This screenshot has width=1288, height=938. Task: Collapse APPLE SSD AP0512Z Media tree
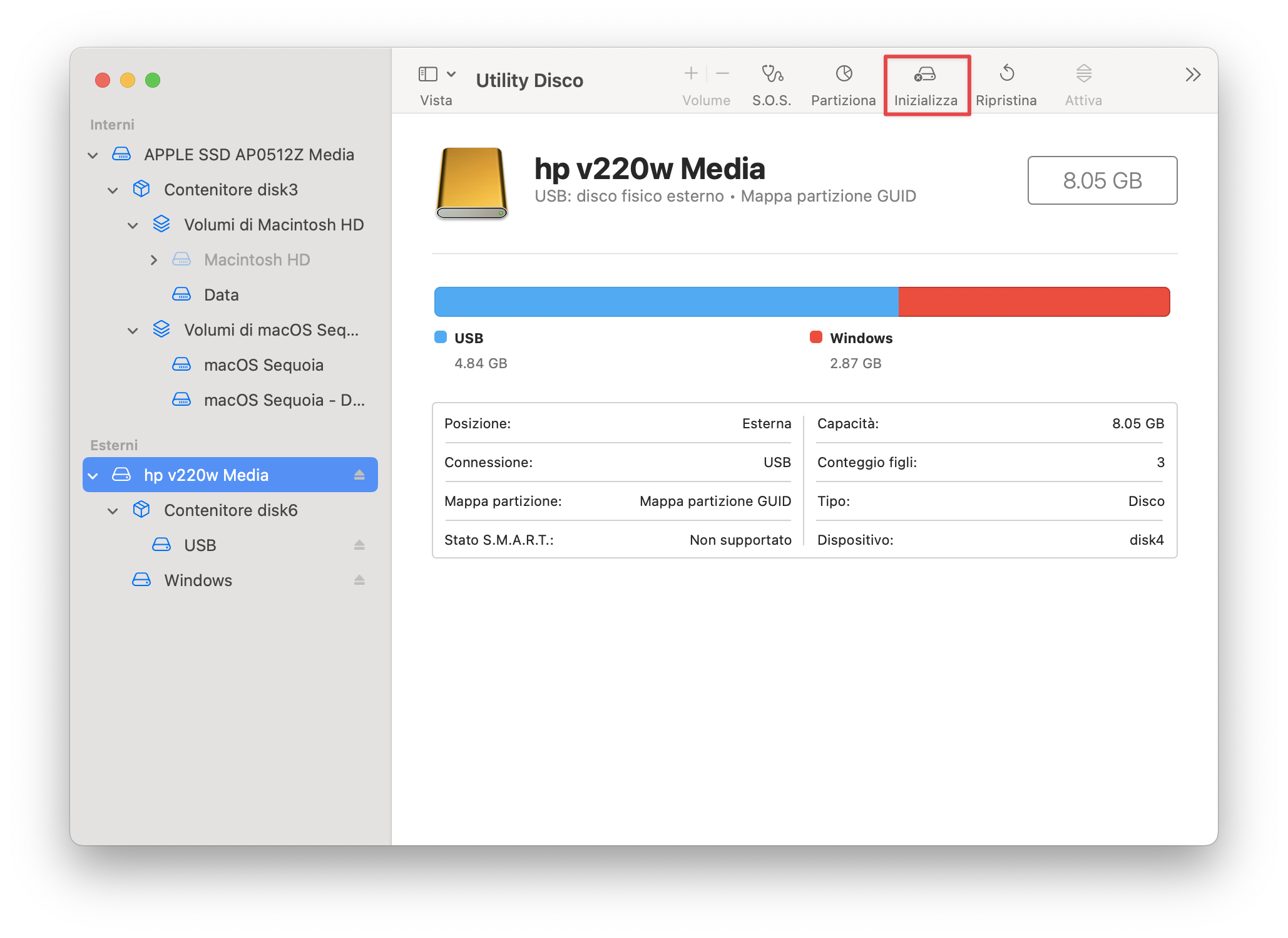pos(93,155)
